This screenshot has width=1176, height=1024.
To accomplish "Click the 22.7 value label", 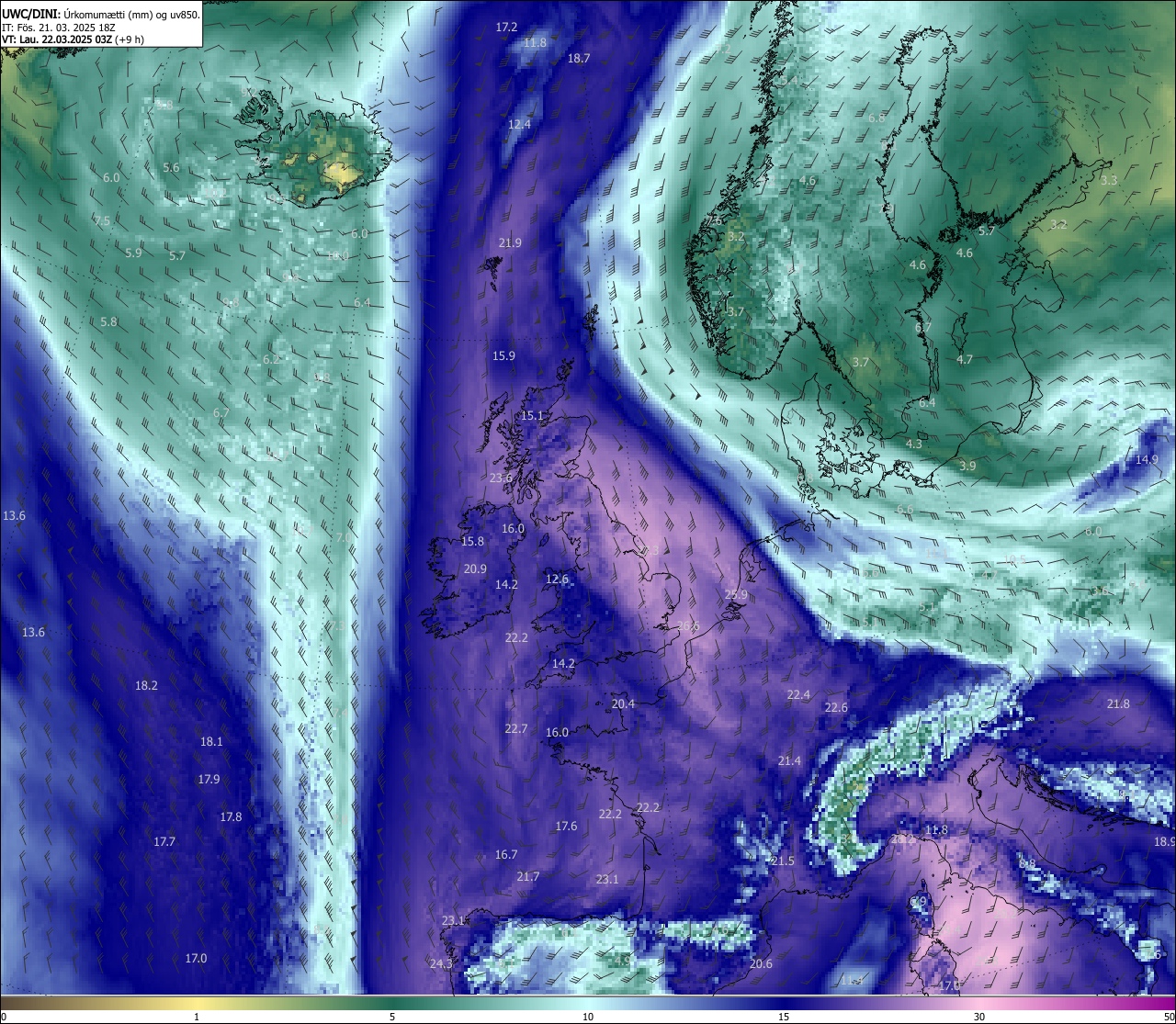I will pyautogui.click(x=516, y=729).
